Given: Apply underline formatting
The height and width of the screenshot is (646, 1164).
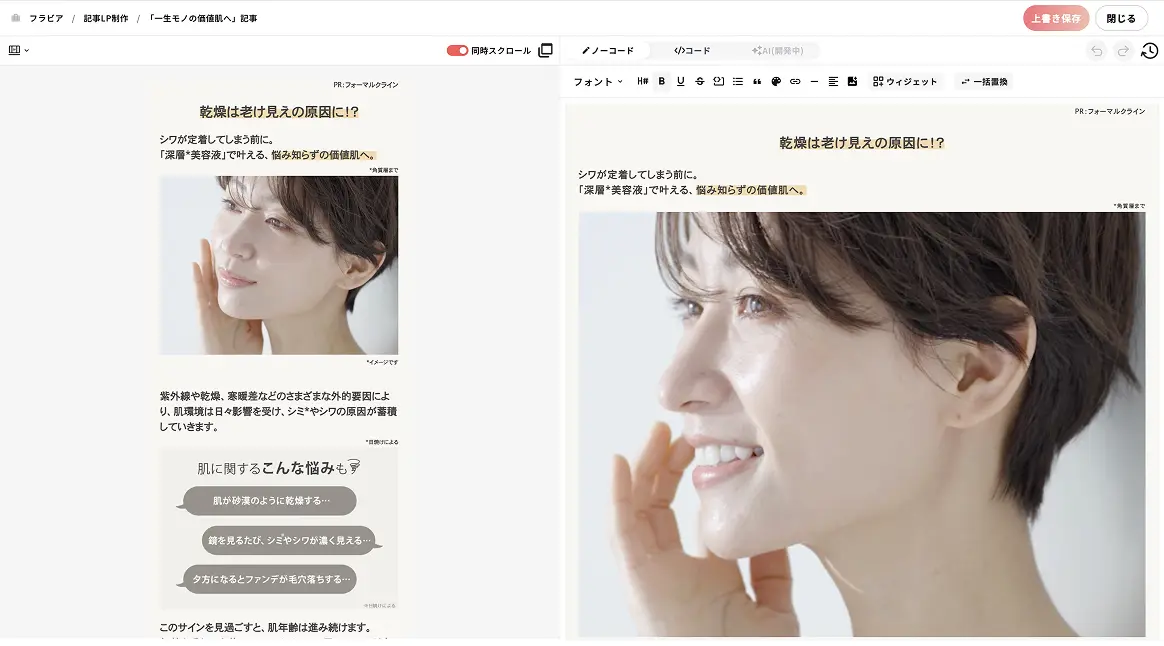Looking at the screenshot, I should click(x=680, y=82).
